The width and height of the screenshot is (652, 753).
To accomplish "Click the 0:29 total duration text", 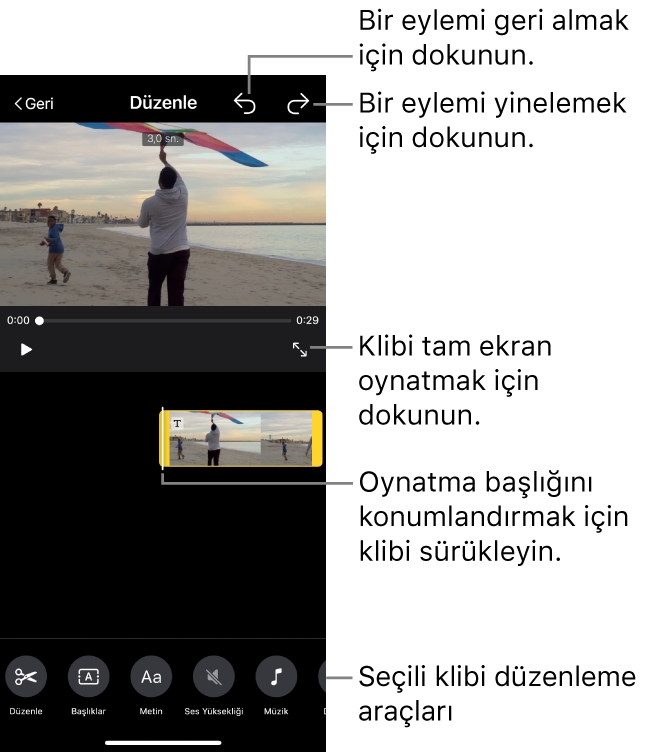I will [x=307, y=320].
